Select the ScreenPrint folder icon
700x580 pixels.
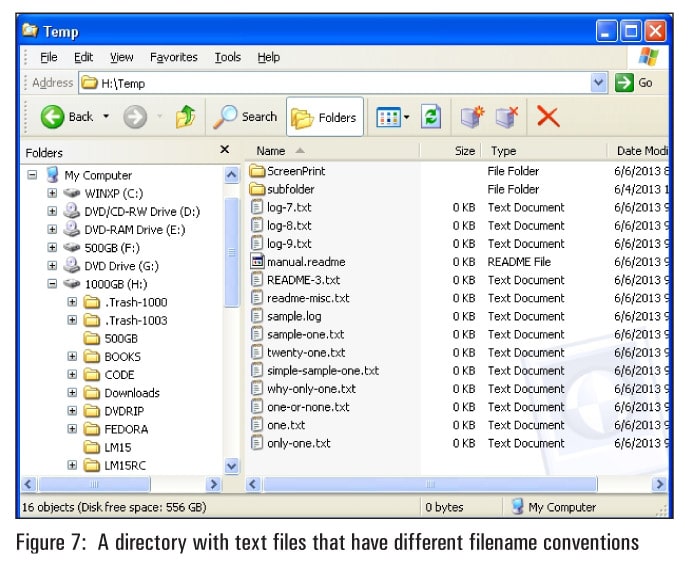coord(257,171)
